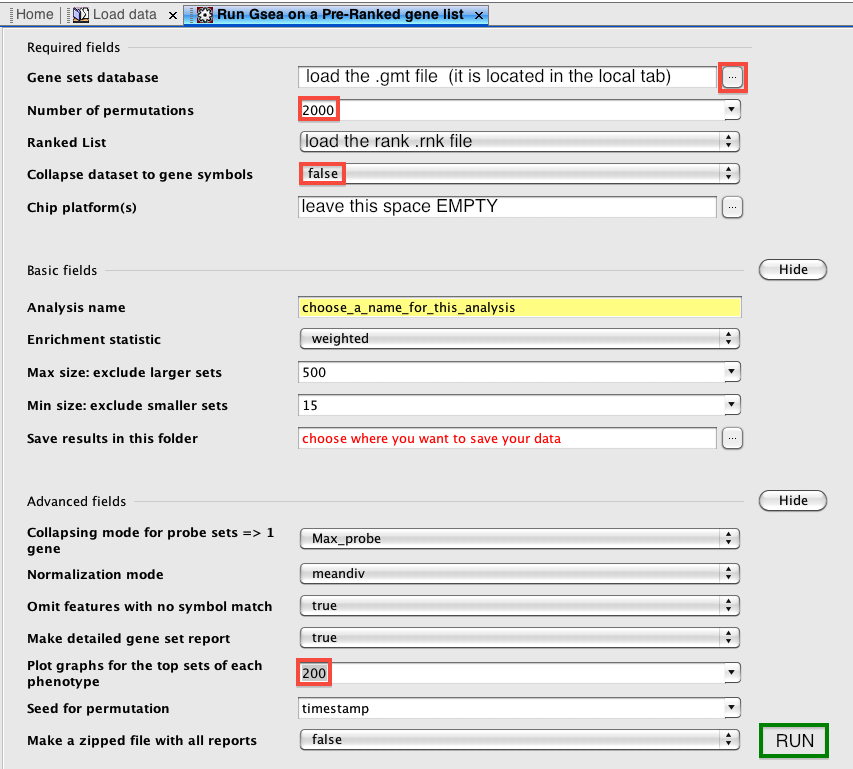Screen dimensions: 853x769
Task: Open Seed for permutation dropdown
Action: (x=731, y=709)
